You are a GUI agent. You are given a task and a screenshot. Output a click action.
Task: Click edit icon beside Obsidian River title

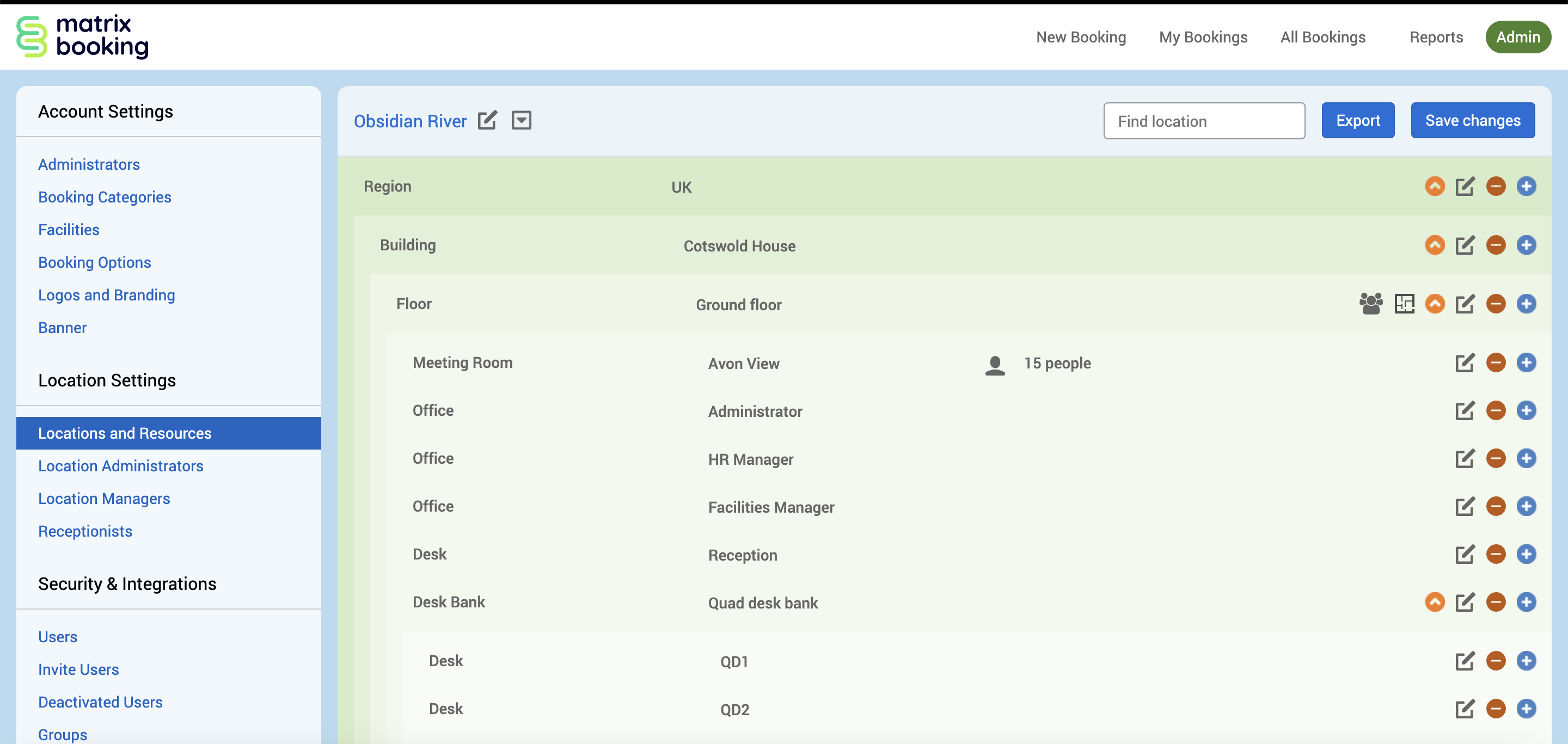pyautogui.click(x=487, y=120)
